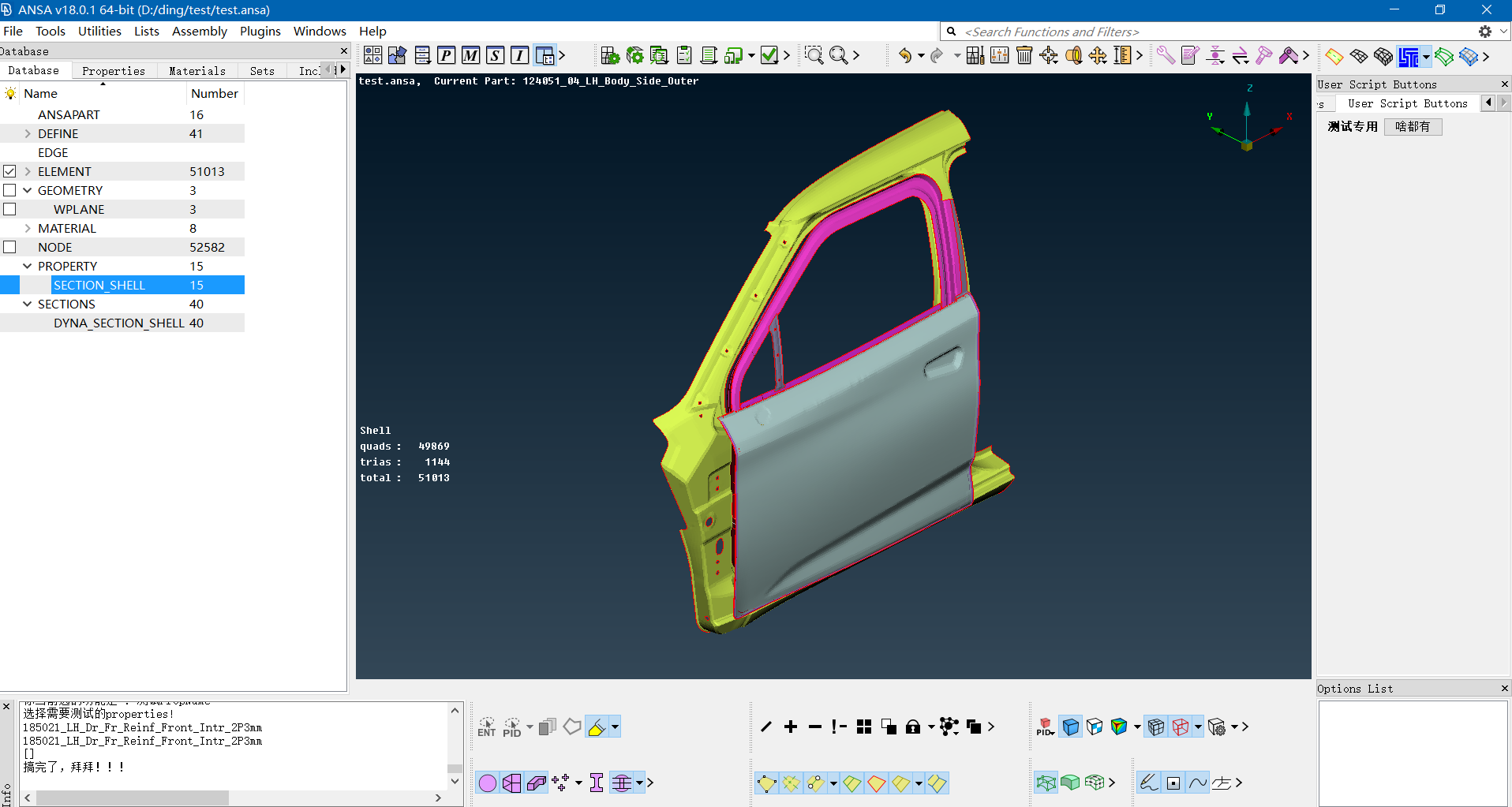The image size is (1512, 807).
Task: Click the blue maze-pattern module icon
Action: pyautogui.click(x=1409, y=57)
